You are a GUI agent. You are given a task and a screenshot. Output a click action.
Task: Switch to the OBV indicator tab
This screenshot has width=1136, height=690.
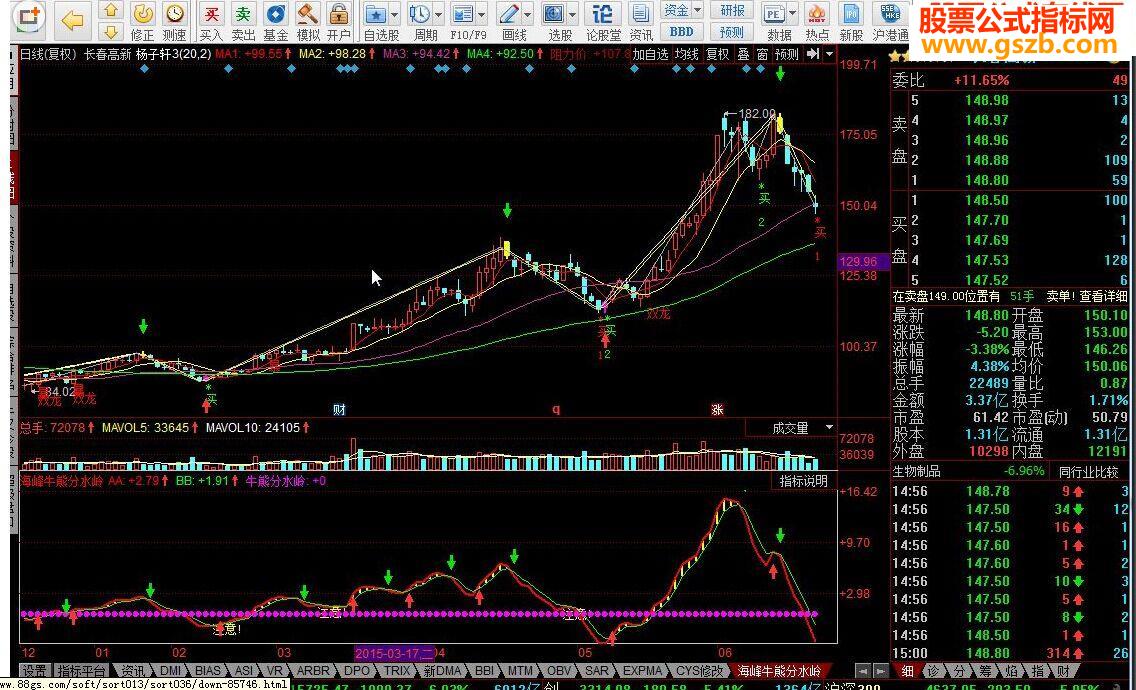[x=559, y=670]
